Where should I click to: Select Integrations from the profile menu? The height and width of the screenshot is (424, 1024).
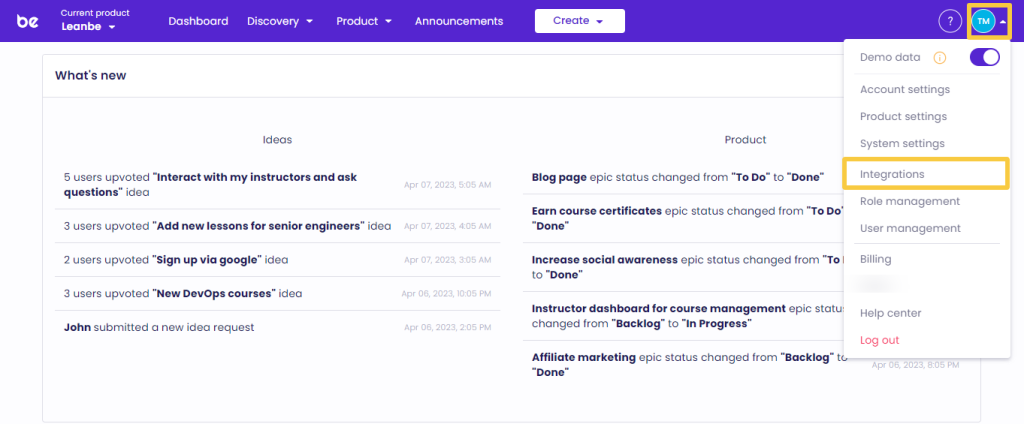click(892, 174)
